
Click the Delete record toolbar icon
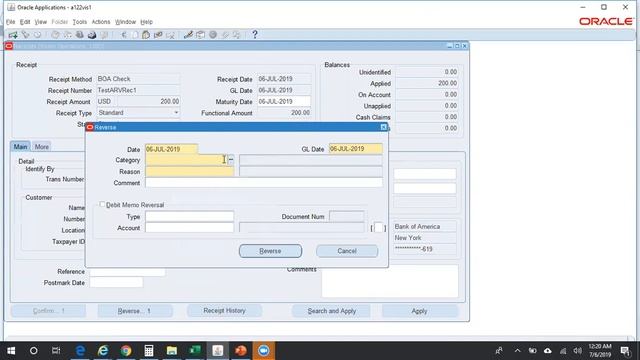(x=170, y=35)
